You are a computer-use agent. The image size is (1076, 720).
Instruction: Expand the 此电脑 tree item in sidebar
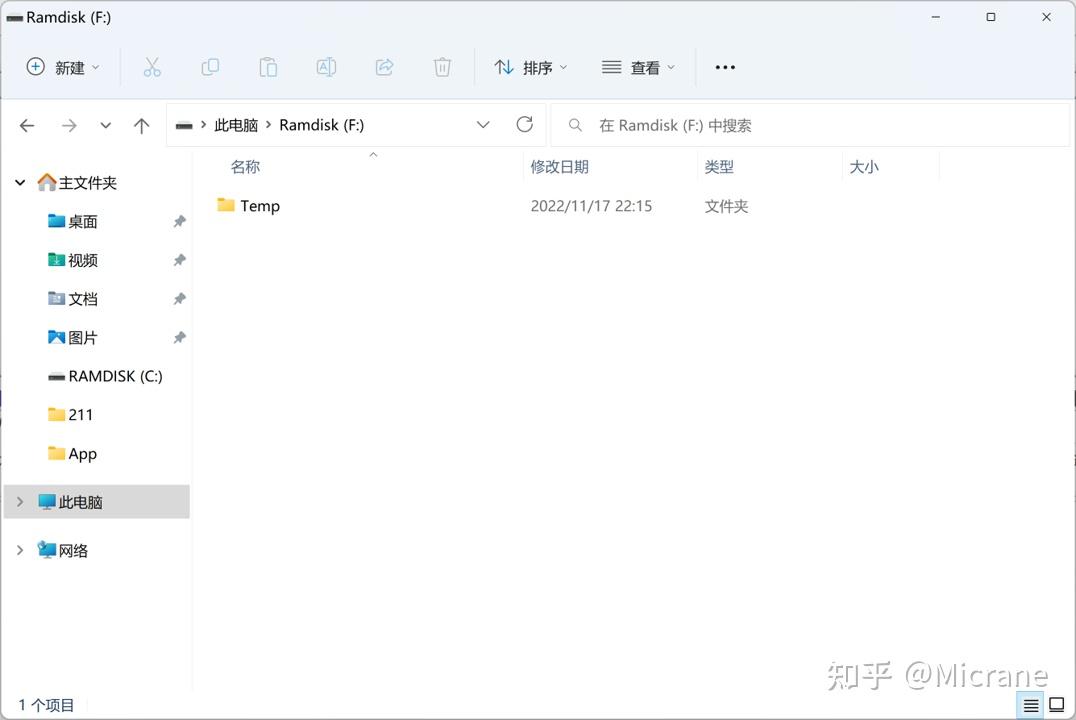19,501
